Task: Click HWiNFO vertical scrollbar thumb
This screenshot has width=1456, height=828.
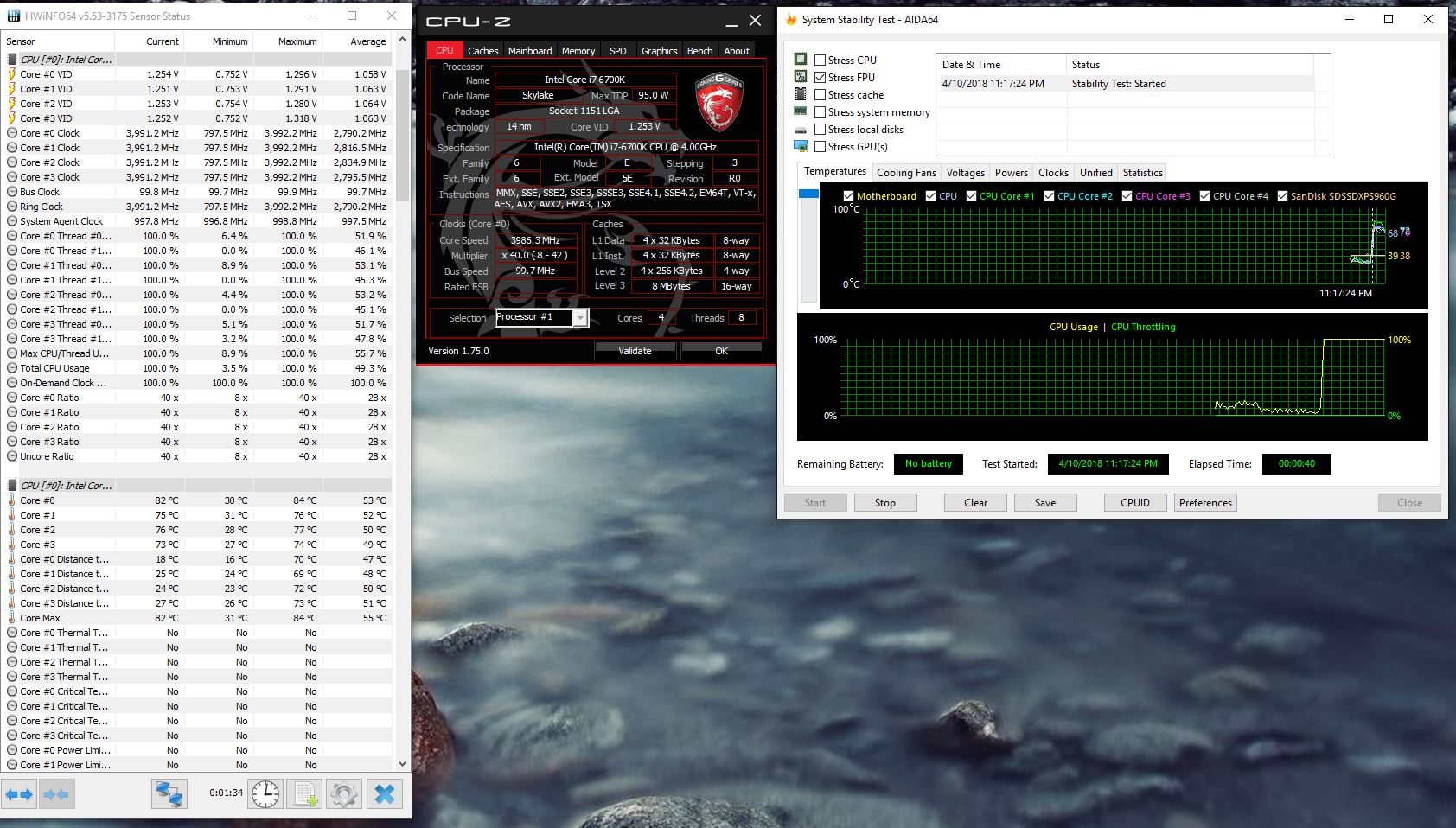Action: 402,134
